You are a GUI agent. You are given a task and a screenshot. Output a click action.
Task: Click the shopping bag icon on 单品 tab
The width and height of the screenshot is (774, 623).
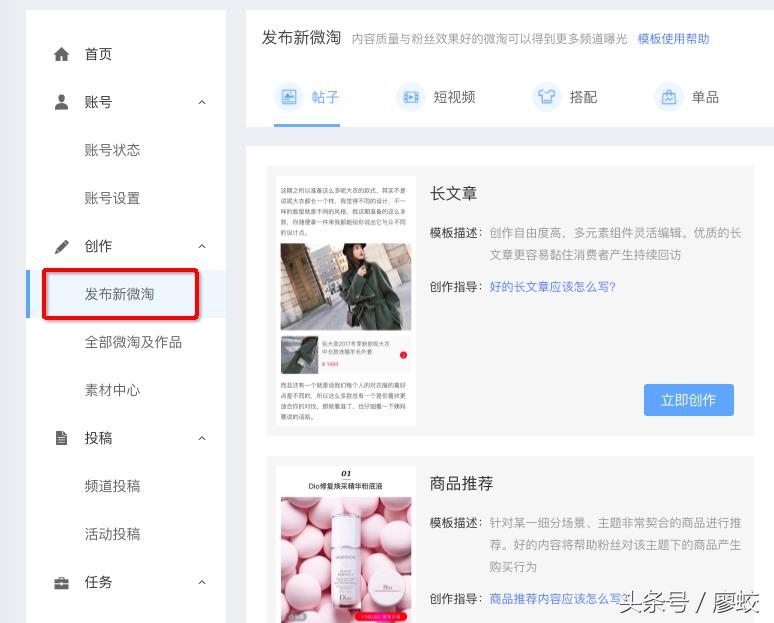[x=668, y=97]
